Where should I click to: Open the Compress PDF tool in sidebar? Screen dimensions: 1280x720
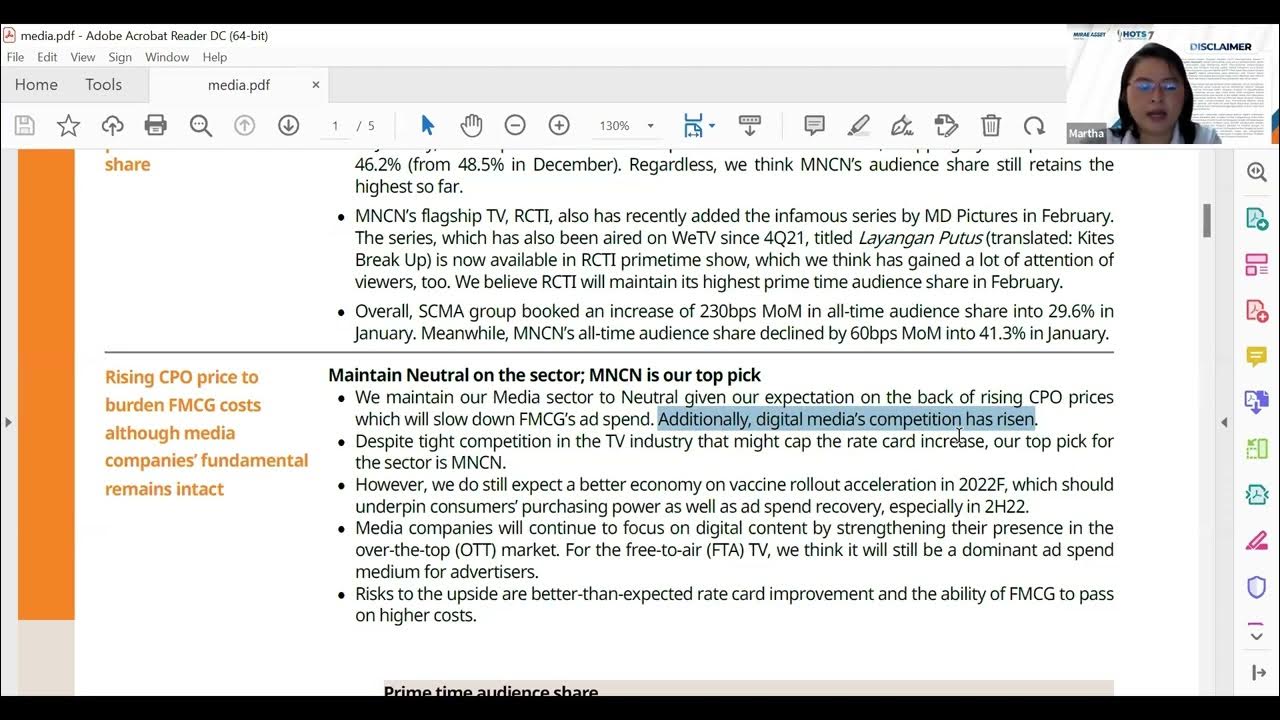pos(1257,495)
